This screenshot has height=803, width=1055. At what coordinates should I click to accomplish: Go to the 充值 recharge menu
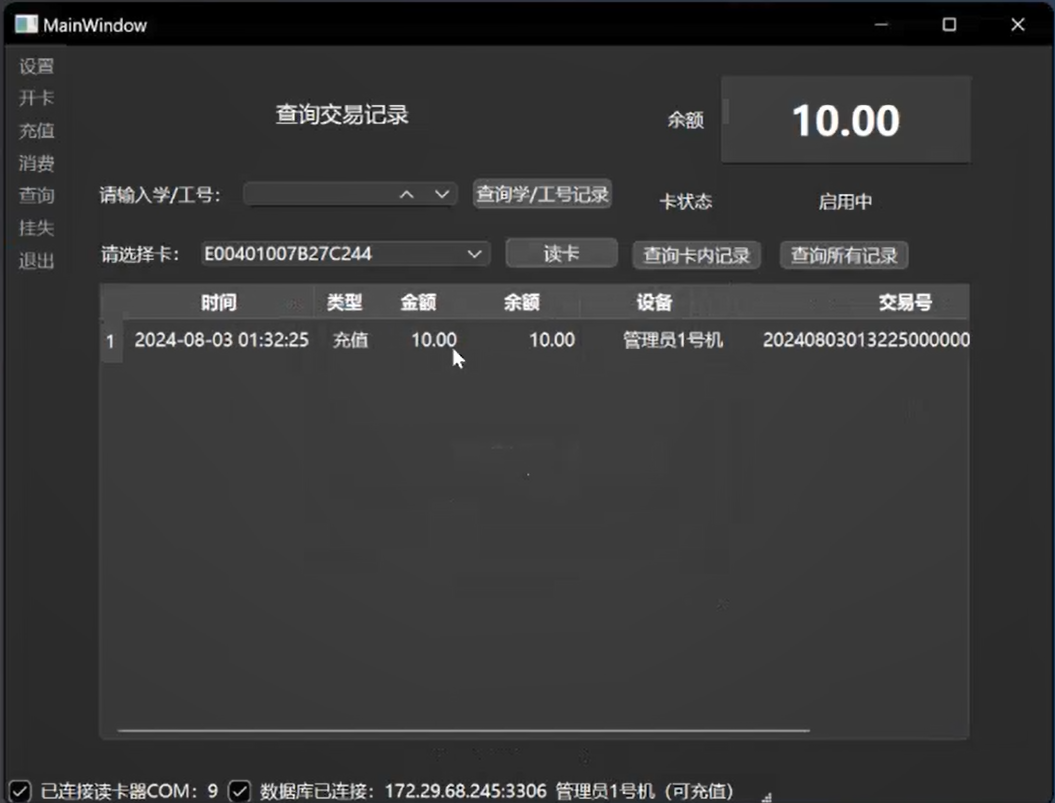pos(37,131)
